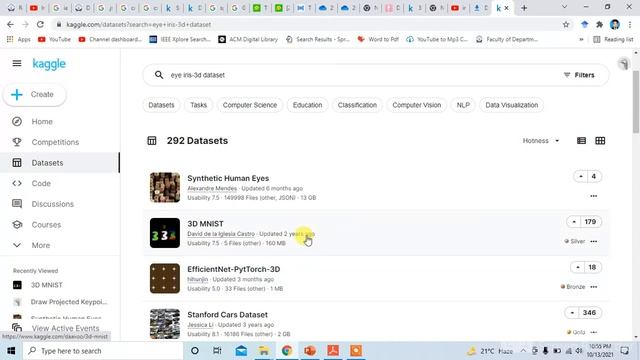
Task: Open David de la Iglesia Castro profile
Action: click(221, 234)
